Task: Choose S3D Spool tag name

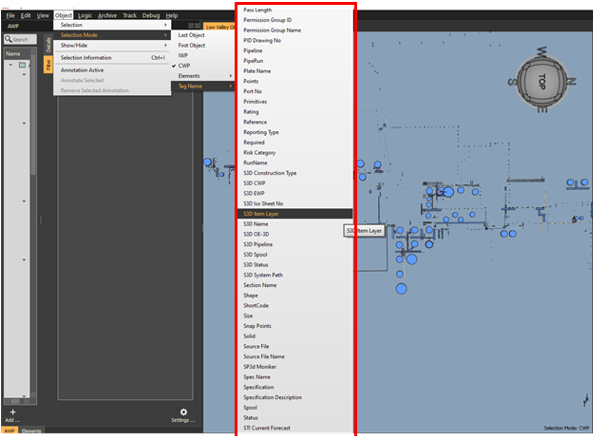Action: click(295, 255)
